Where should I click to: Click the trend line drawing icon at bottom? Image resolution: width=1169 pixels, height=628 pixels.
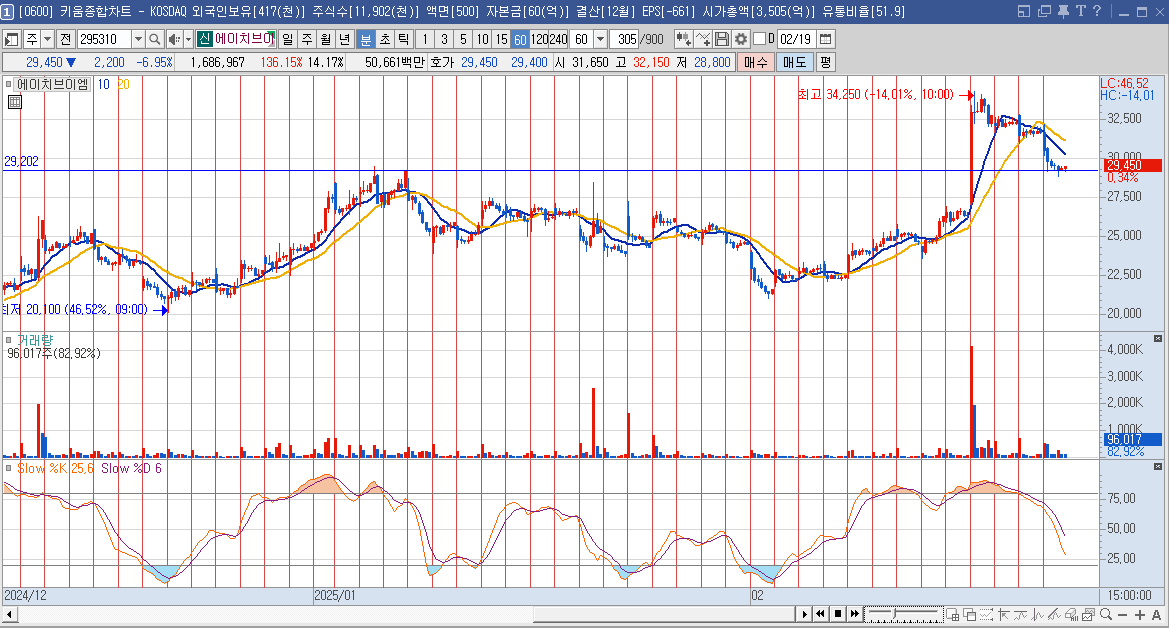[1054, 615]
